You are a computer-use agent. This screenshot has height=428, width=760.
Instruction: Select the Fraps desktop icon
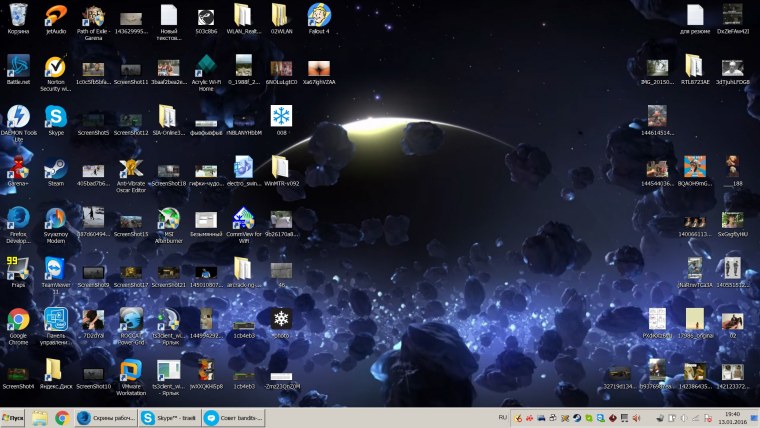coord(18,272)
